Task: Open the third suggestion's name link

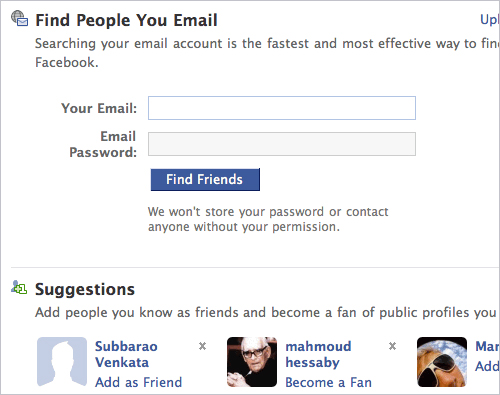Action: [487, 346]
